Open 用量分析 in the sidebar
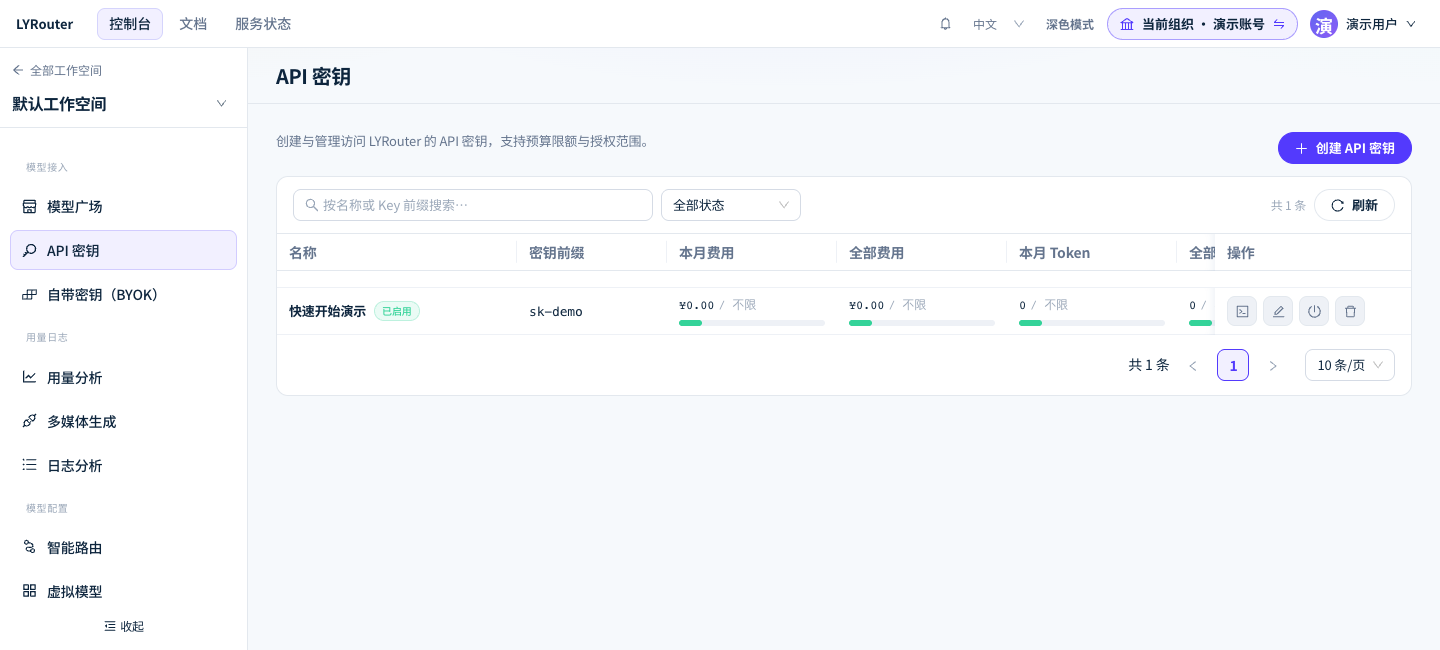 [x=123, y=378]
